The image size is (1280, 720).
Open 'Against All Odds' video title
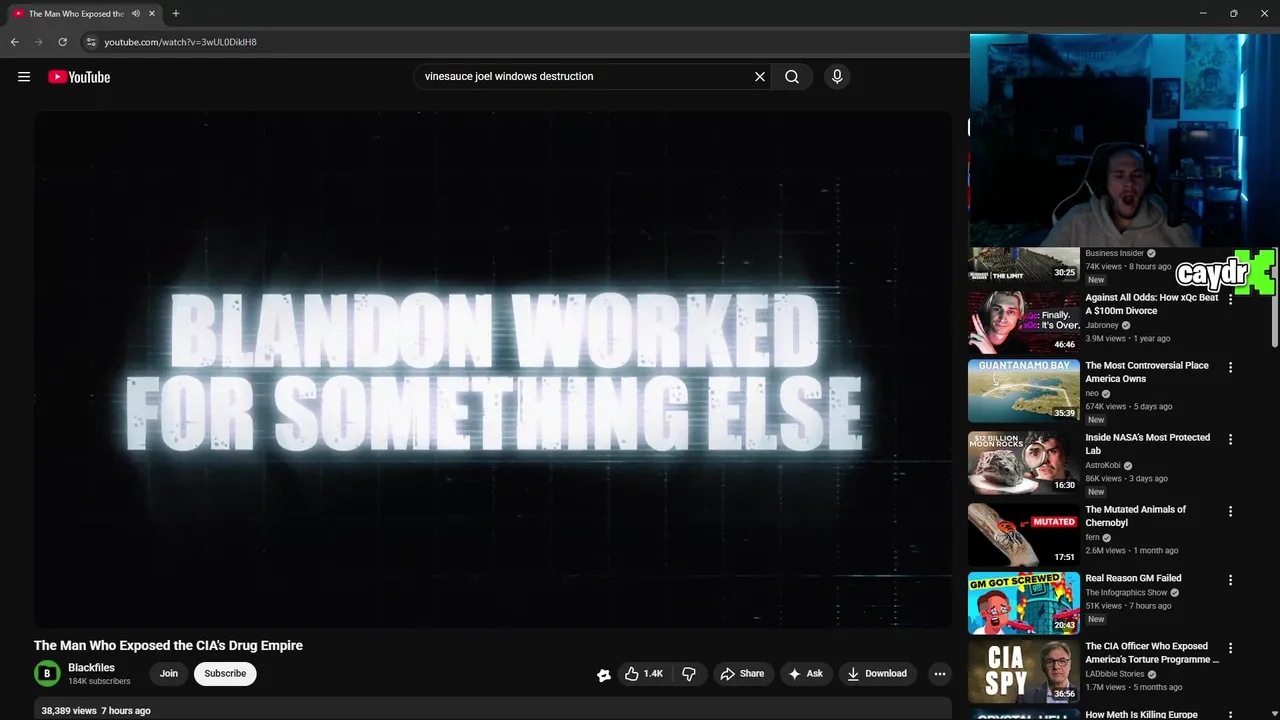pos(1152,304)
